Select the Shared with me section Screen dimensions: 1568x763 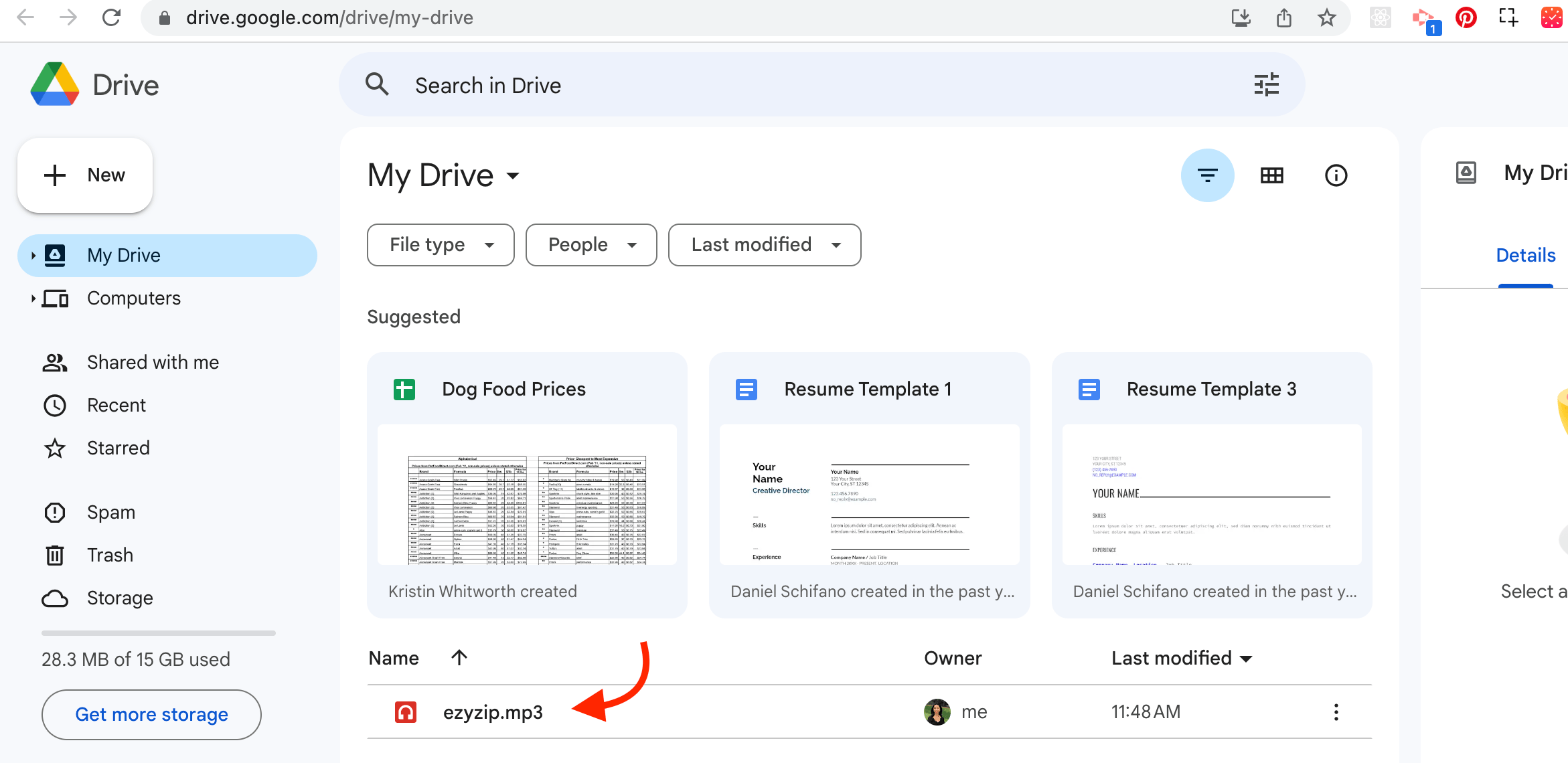coord(153,362)
